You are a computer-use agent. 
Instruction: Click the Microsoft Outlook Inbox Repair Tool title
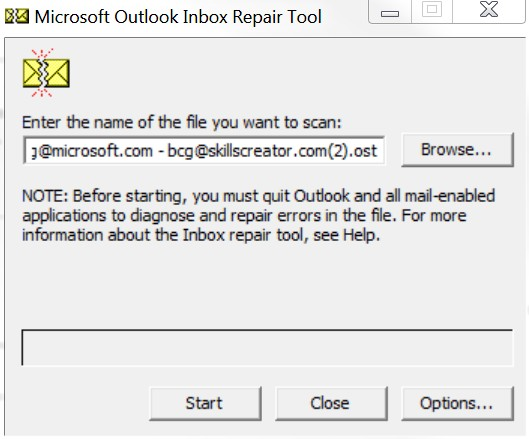[178, 17]
